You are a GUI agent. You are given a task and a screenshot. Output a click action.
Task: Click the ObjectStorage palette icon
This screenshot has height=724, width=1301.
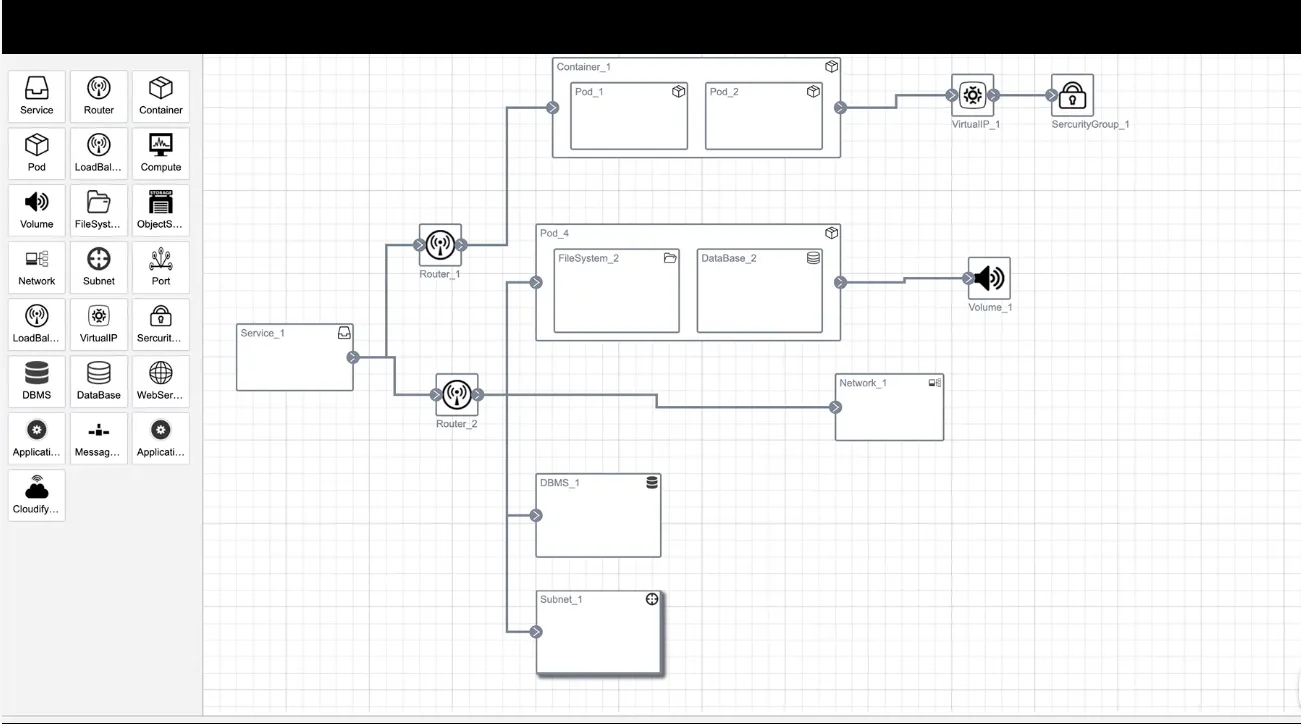tap(160, 211)
